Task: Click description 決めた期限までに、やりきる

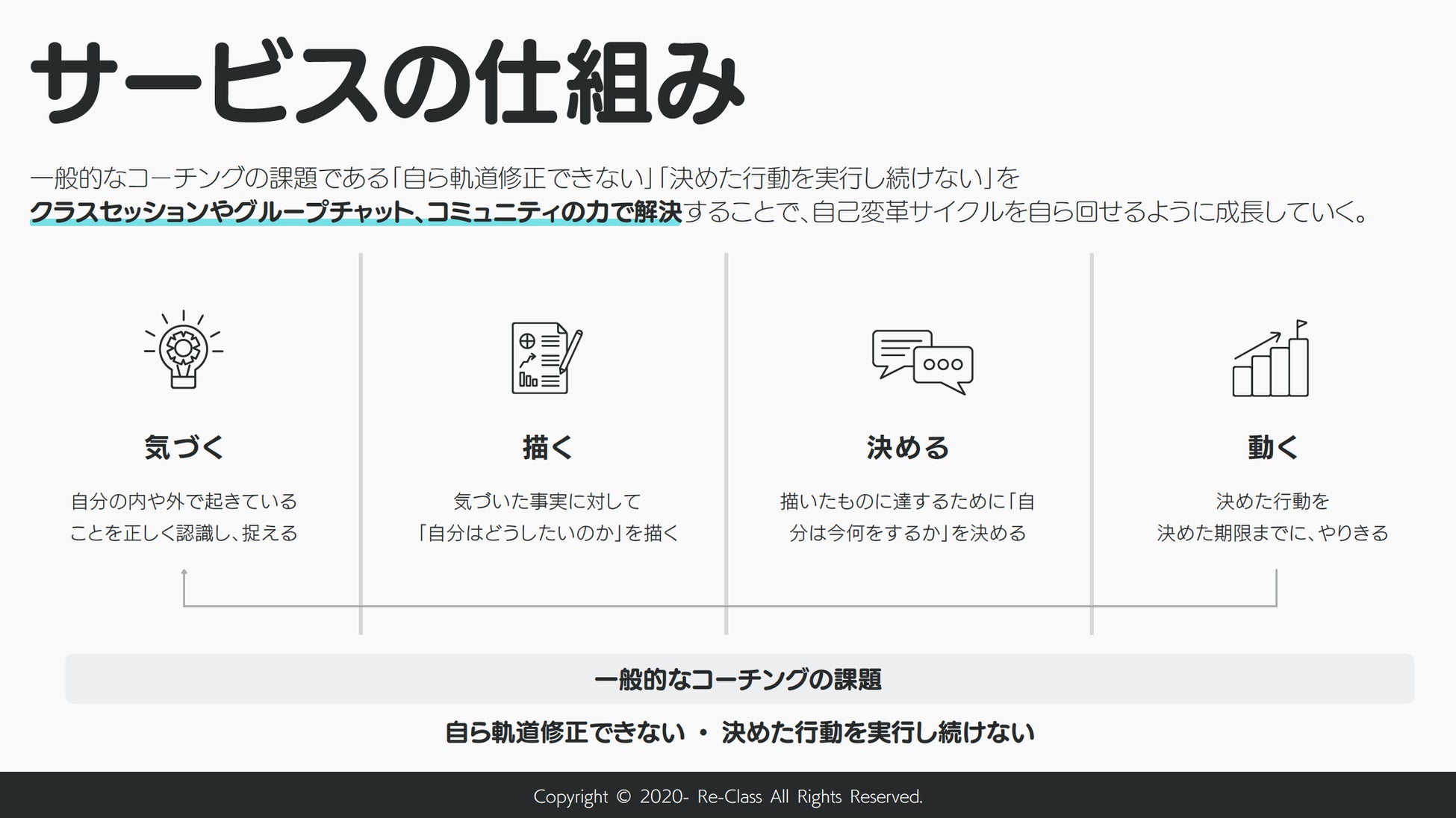Action: click(x=1272, y=533)
